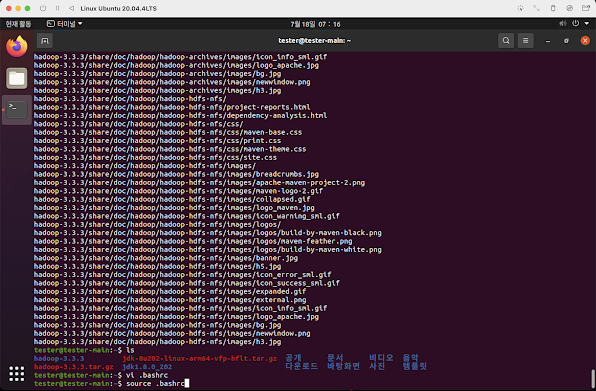Click the Terminal icon in dock

(x=17, y=109)
